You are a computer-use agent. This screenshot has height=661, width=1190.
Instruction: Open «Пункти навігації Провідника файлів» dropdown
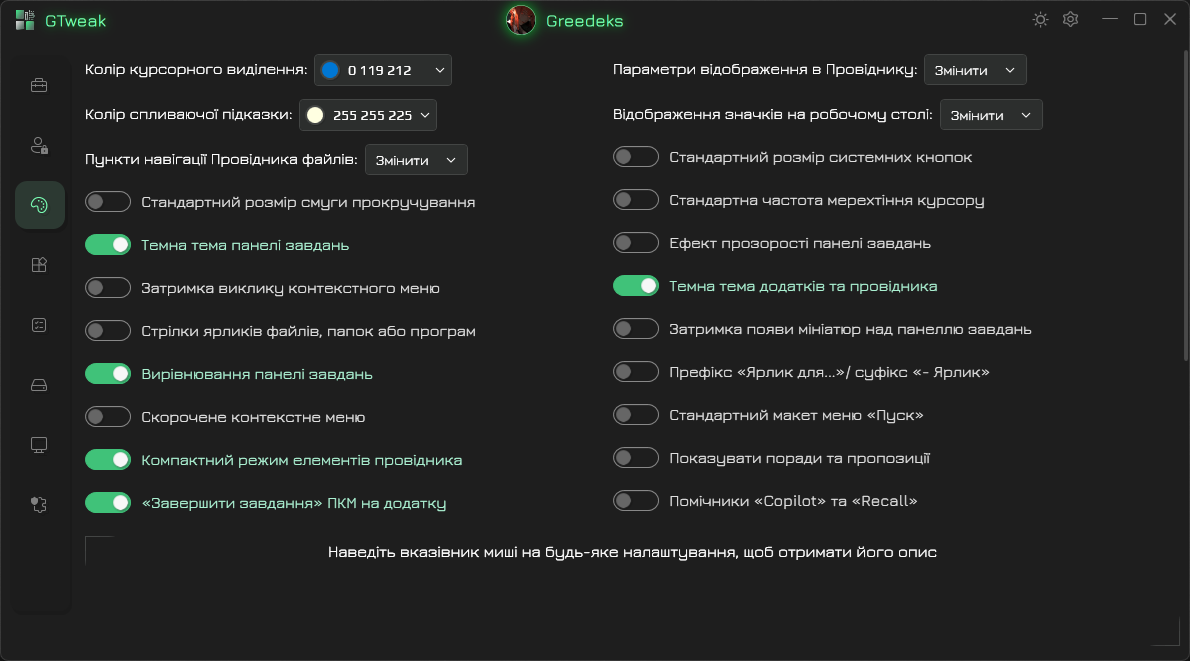416,160
